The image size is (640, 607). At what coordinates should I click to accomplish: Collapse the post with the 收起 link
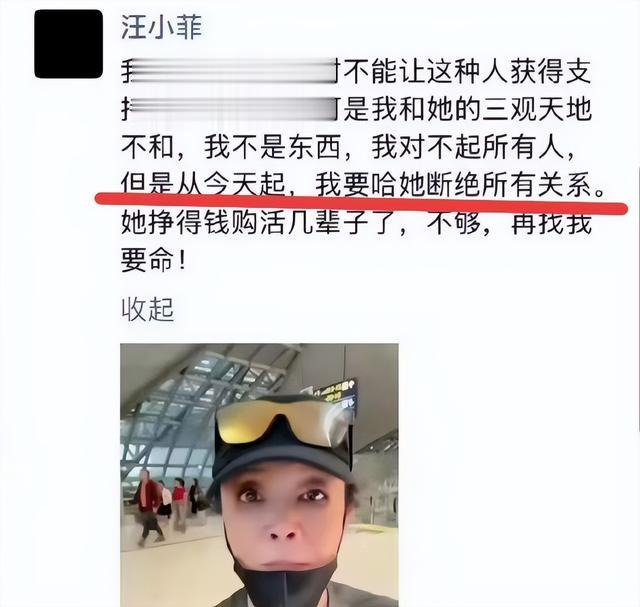click(147, 309)
